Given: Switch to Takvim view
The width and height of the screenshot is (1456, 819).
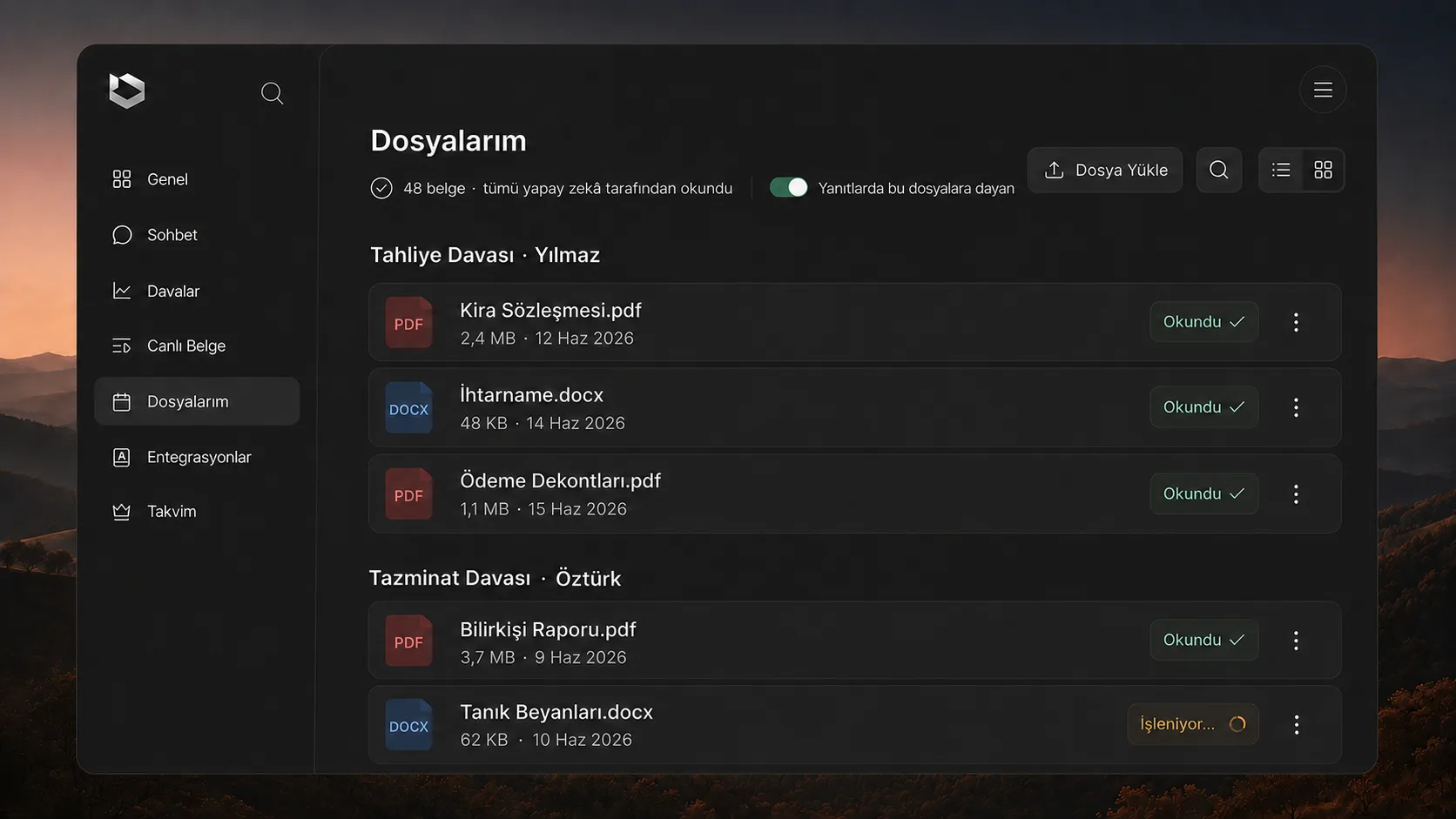Looking at the screenshot, I should coord(197,511).
